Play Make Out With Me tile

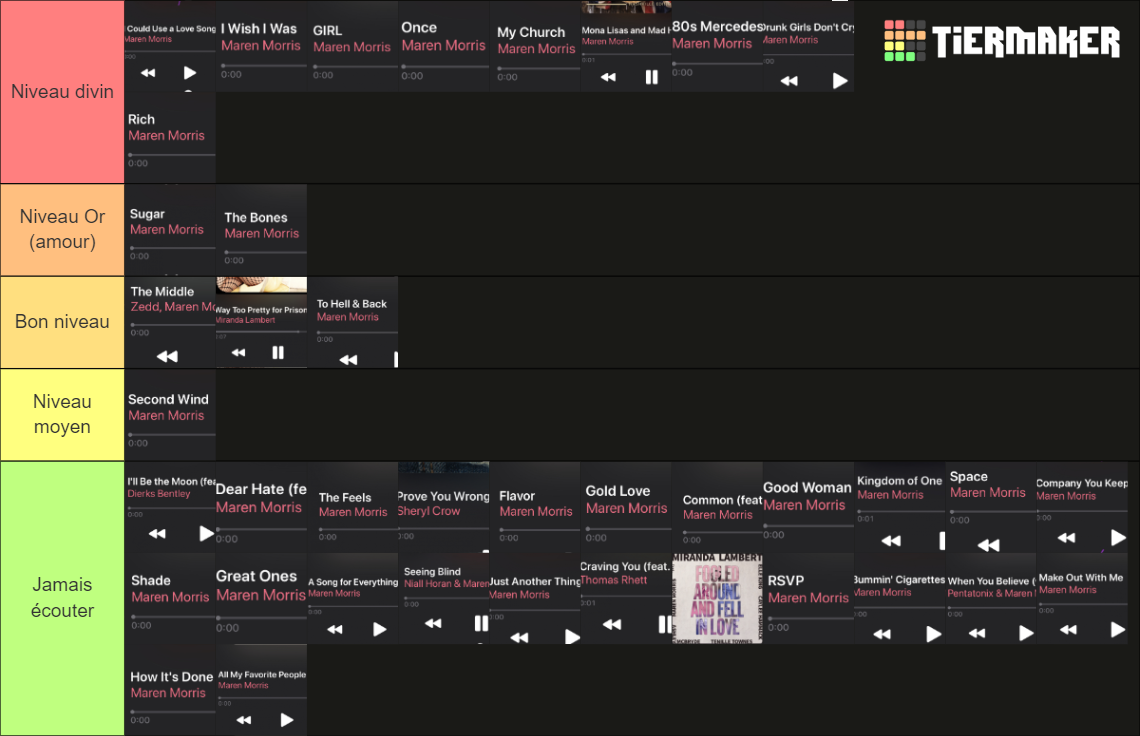coord(1117,630)
